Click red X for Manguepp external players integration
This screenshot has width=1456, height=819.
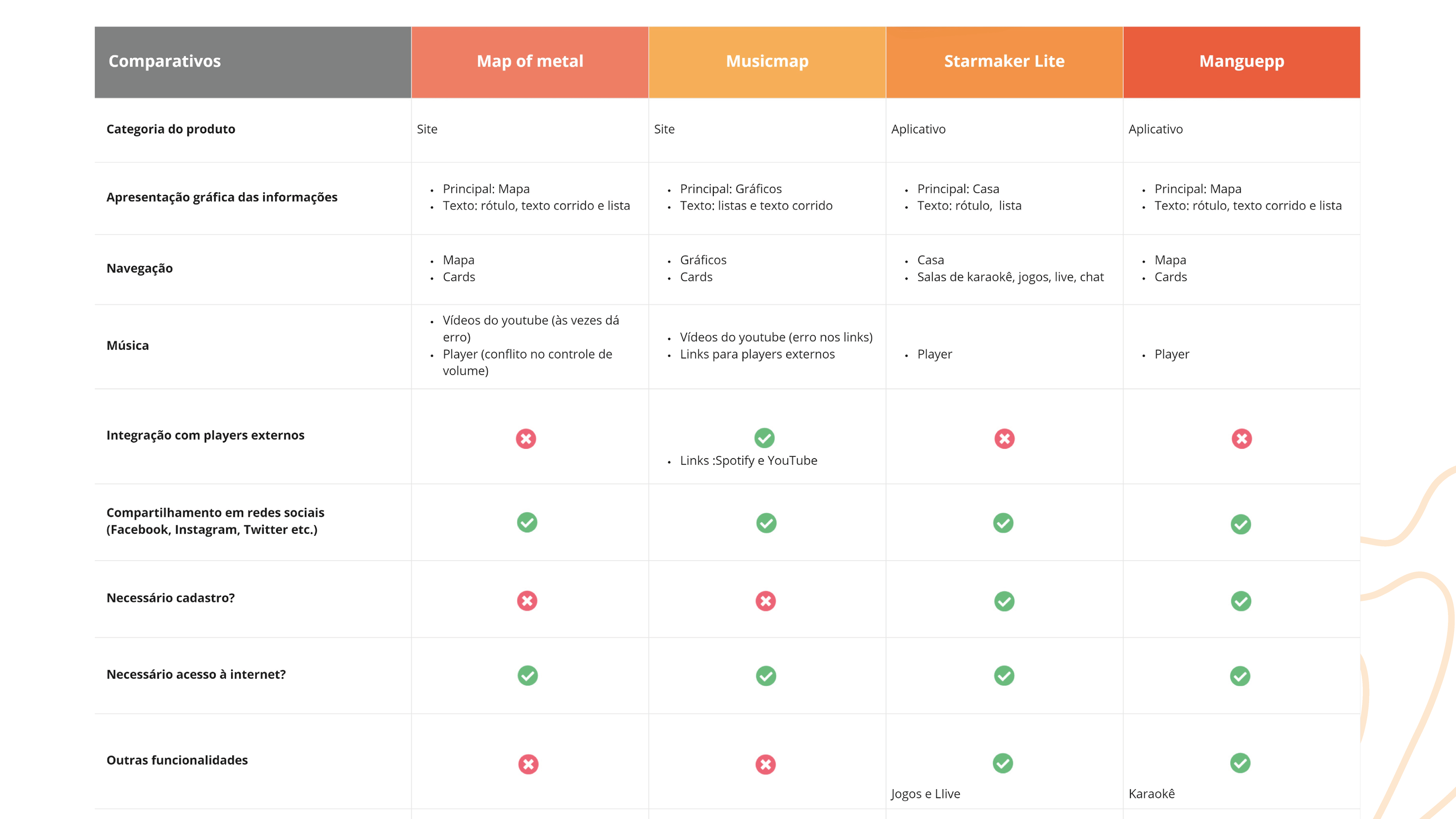coord(1242,439)
